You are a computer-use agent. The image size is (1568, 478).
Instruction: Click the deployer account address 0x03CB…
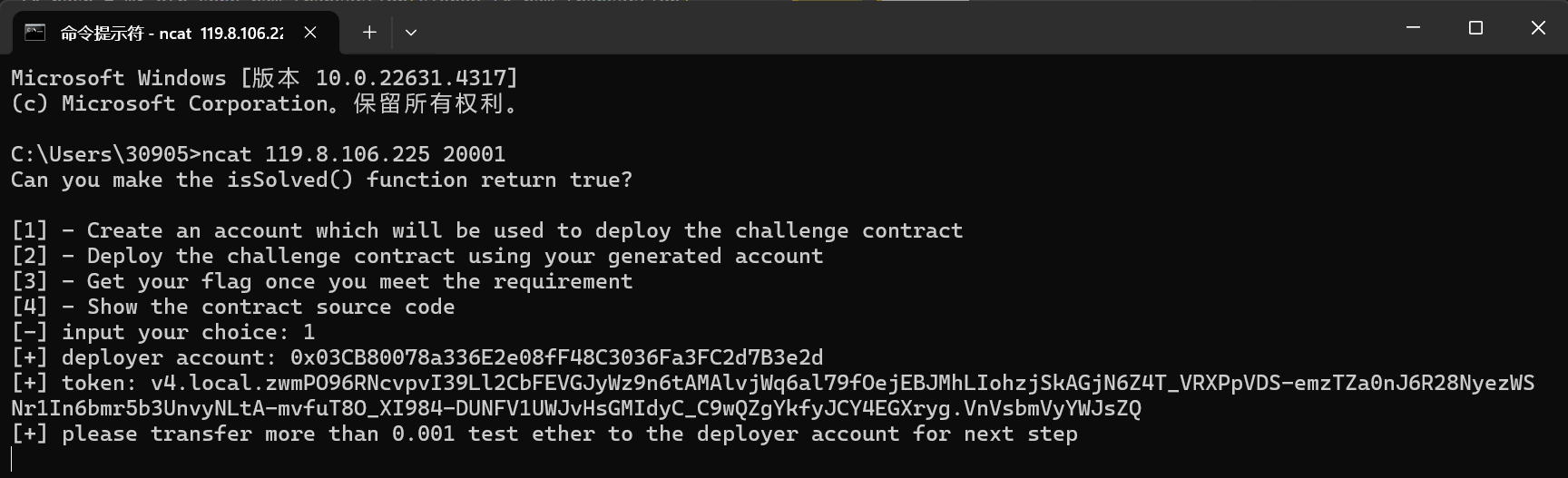(556, 357)
